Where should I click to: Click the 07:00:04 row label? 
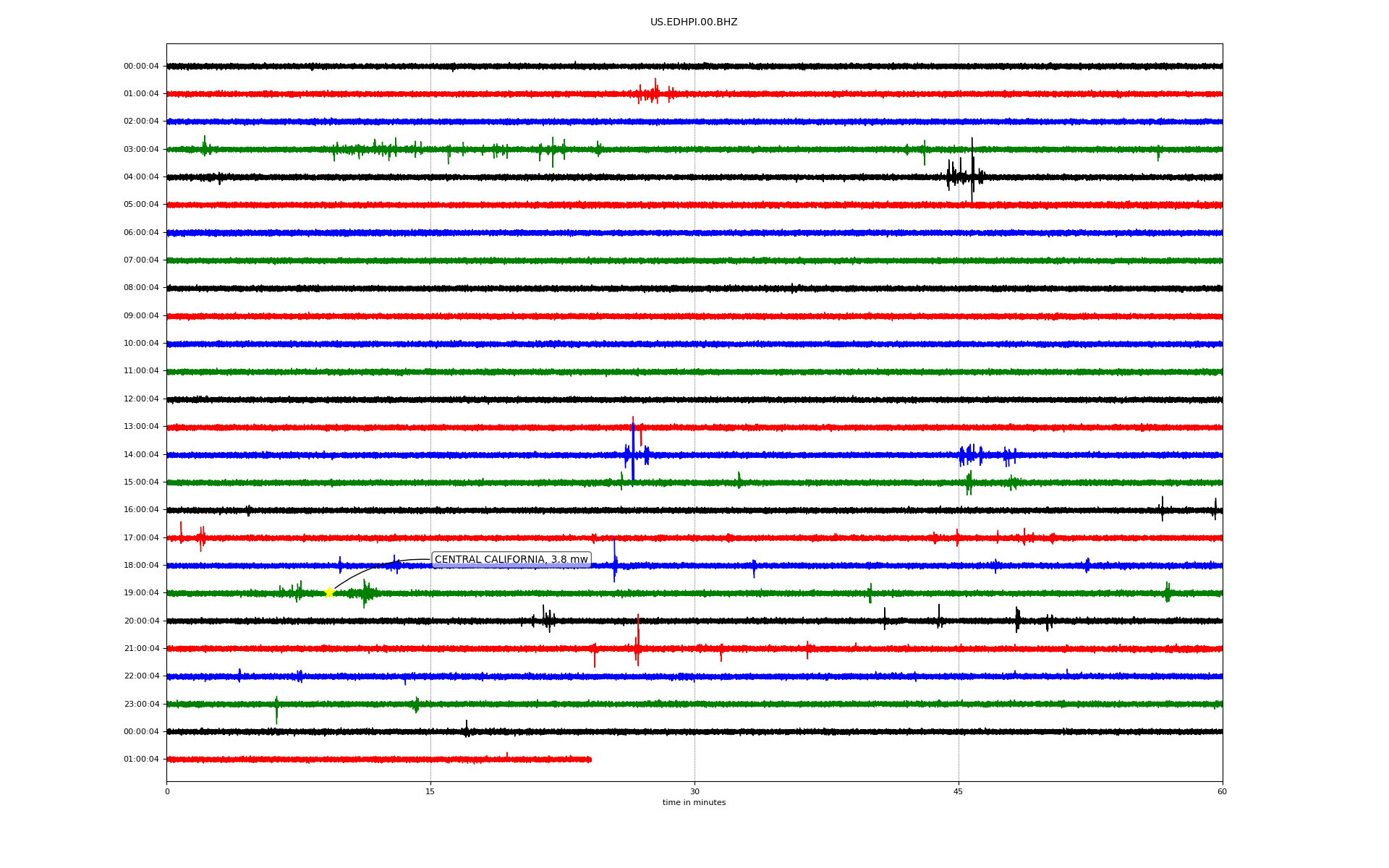tap(141, 260)
